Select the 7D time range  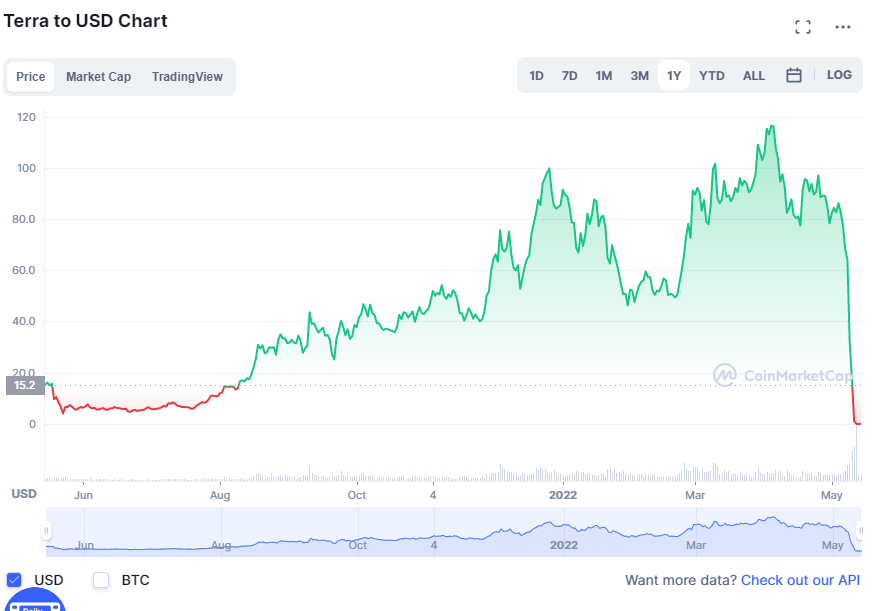(x=569, y=75)
